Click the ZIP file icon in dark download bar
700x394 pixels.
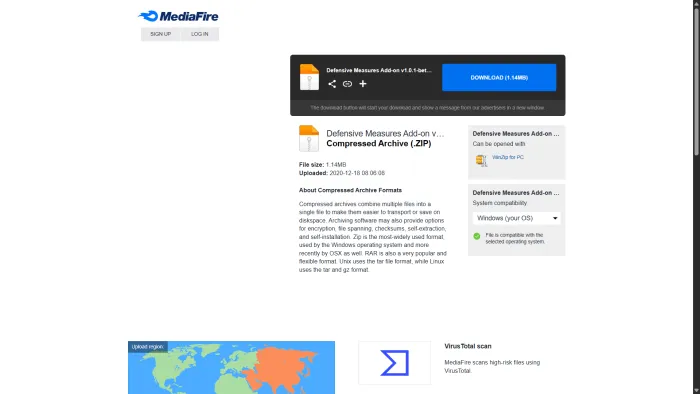309,77
